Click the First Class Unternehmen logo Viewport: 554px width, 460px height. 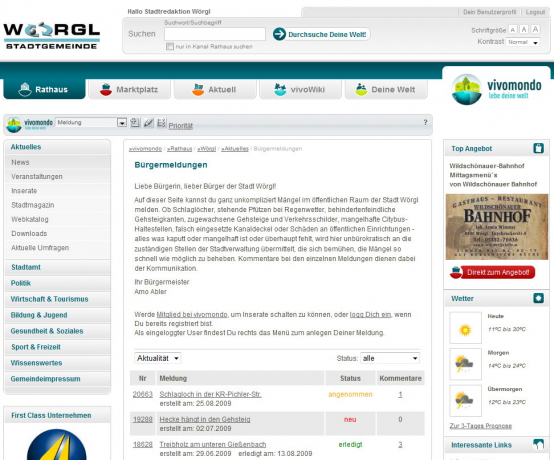57,444
